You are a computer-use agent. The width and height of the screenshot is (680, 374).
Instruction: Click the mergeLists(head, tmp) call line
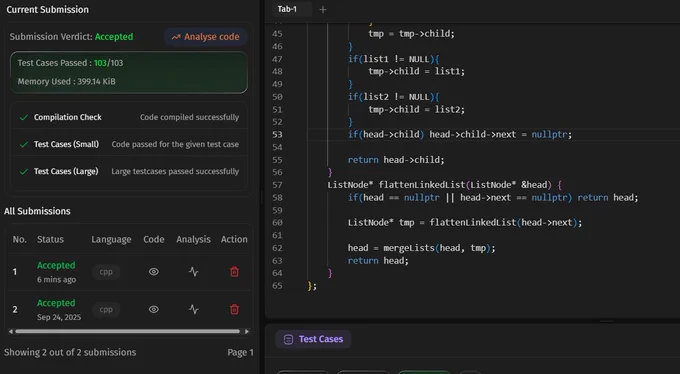tap(422, 248)
